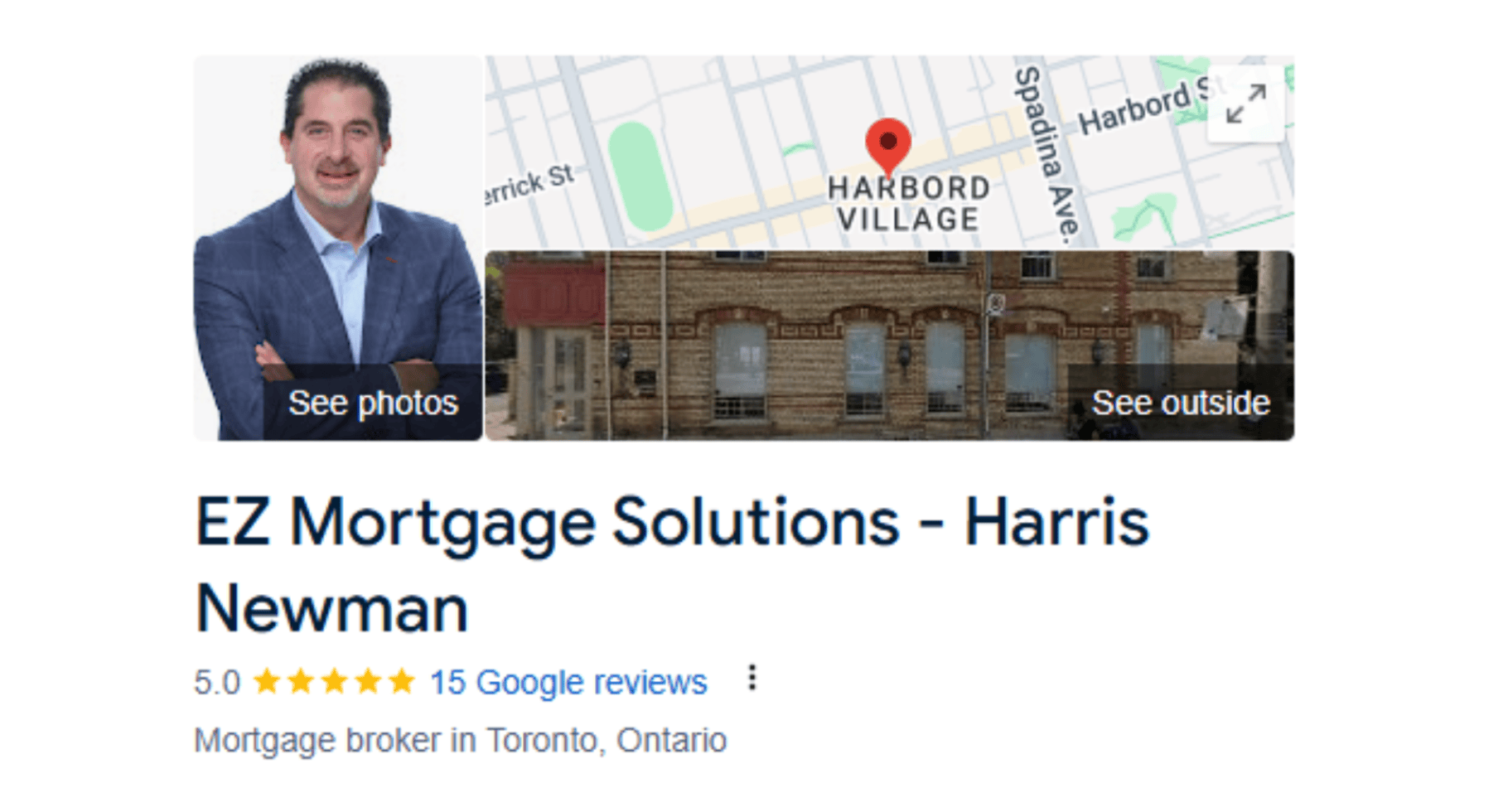The height and width of the screenshot is (812, 1508).
Task: Click the green oval park on map
Action: 640,176
